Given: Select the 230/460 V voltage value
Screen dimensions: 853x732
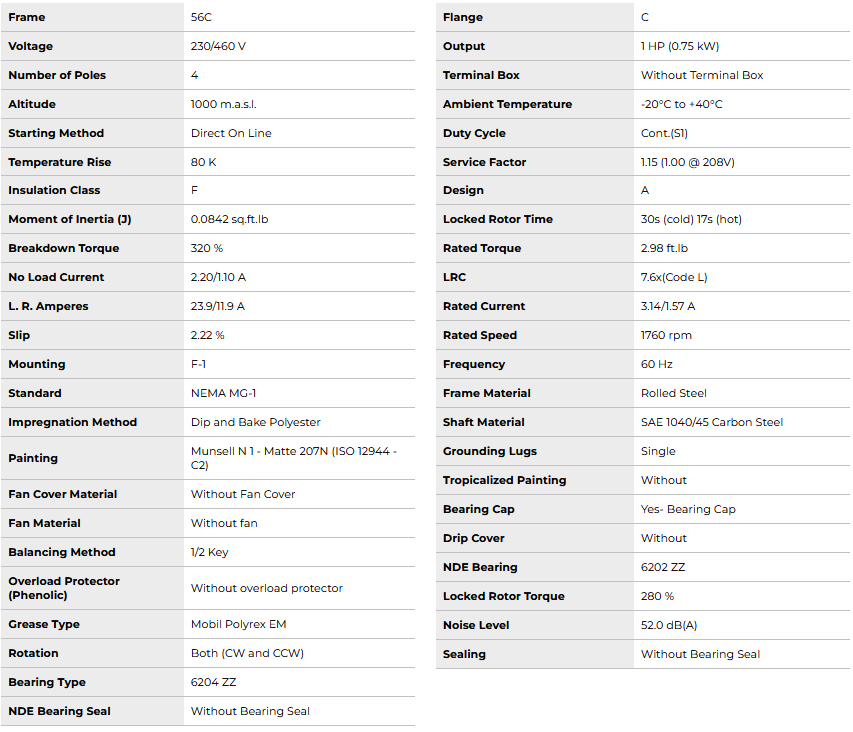Looking at the screenshot, I should (219, 46).
